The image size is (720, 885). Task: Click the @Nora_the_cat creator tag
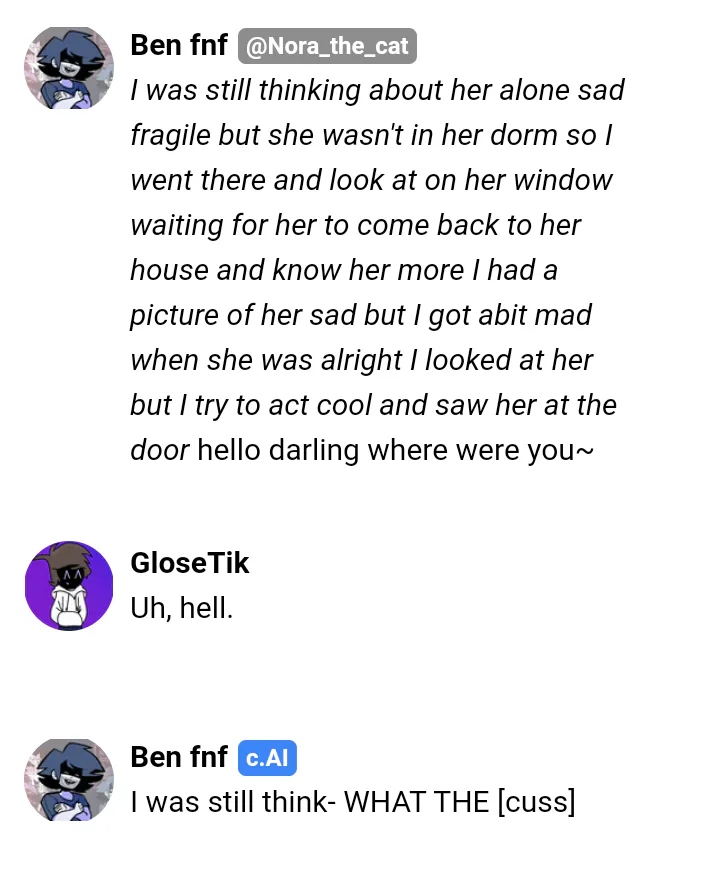tap(327, 46)
